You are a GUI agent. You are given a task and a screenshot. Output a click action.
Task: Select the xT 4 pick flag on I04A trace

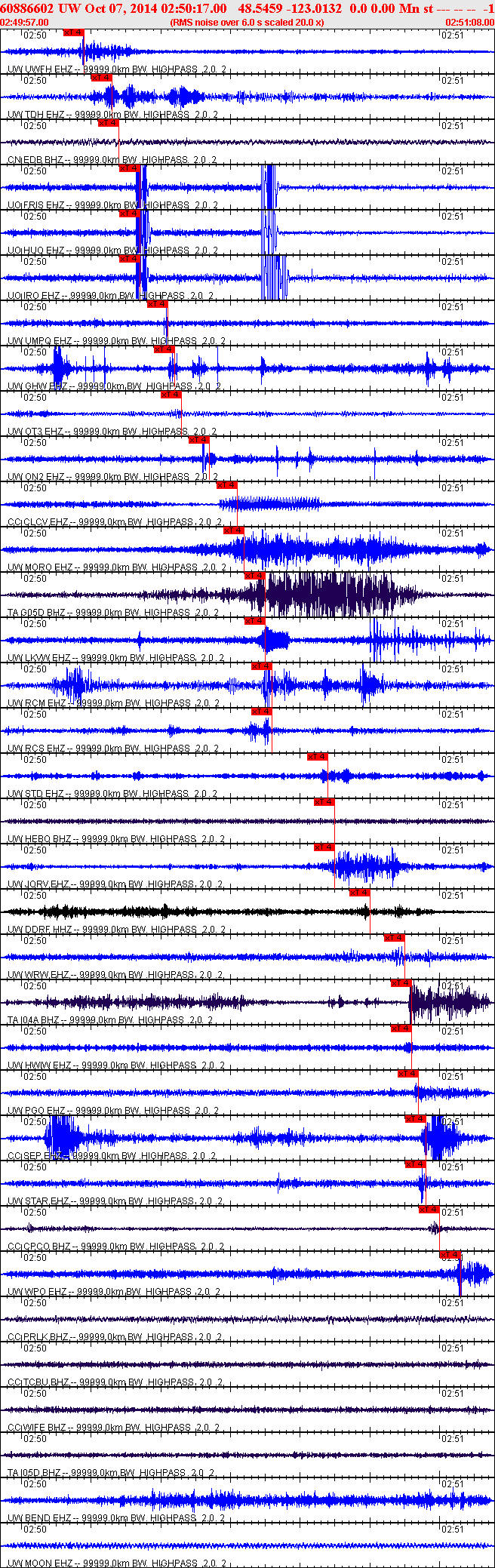pyautogui.click(x=401, y=983)
